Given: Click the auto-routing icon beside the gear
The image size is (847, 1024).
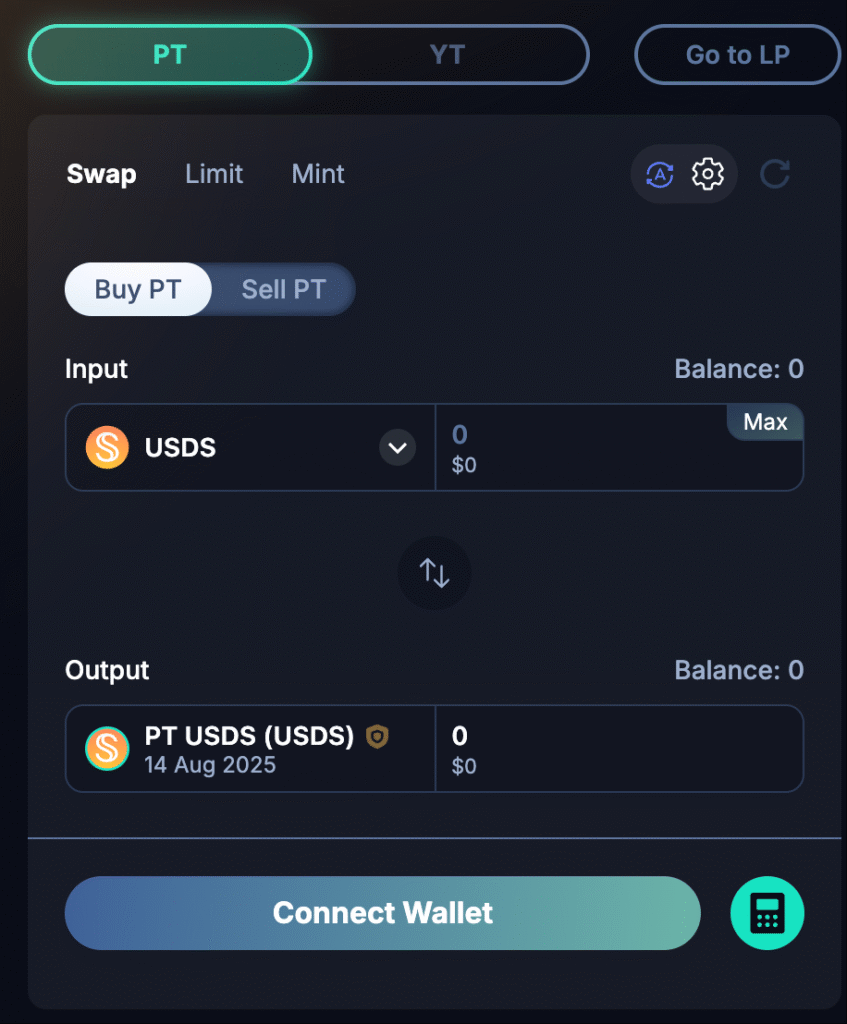Looking at the screenshot, I should point(660,174).
